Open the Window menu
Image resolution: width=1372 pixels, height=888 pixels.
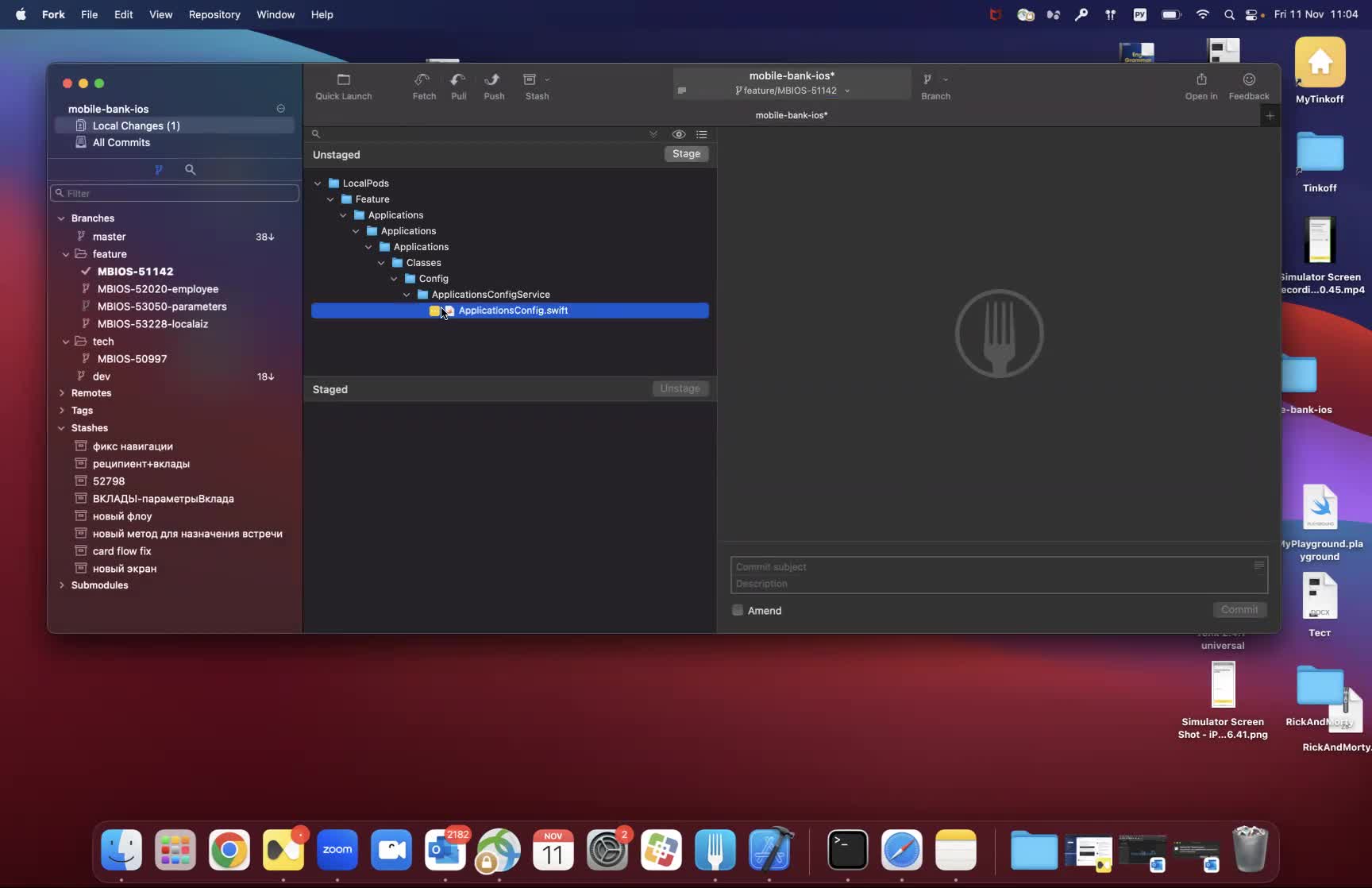276,14
